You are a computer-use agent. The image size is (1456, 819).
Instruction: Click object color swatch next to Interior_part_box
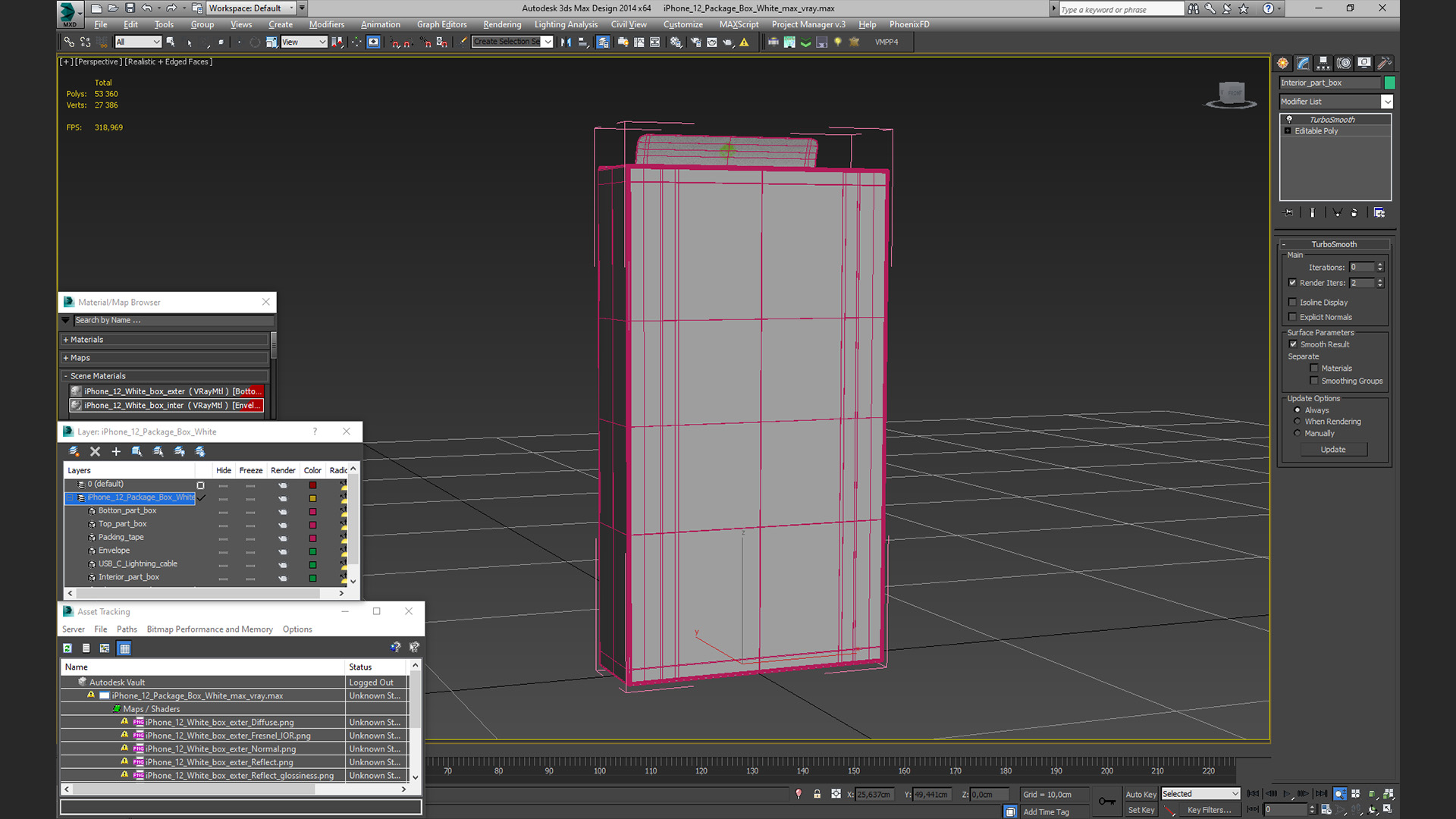tap(1389, 83)
